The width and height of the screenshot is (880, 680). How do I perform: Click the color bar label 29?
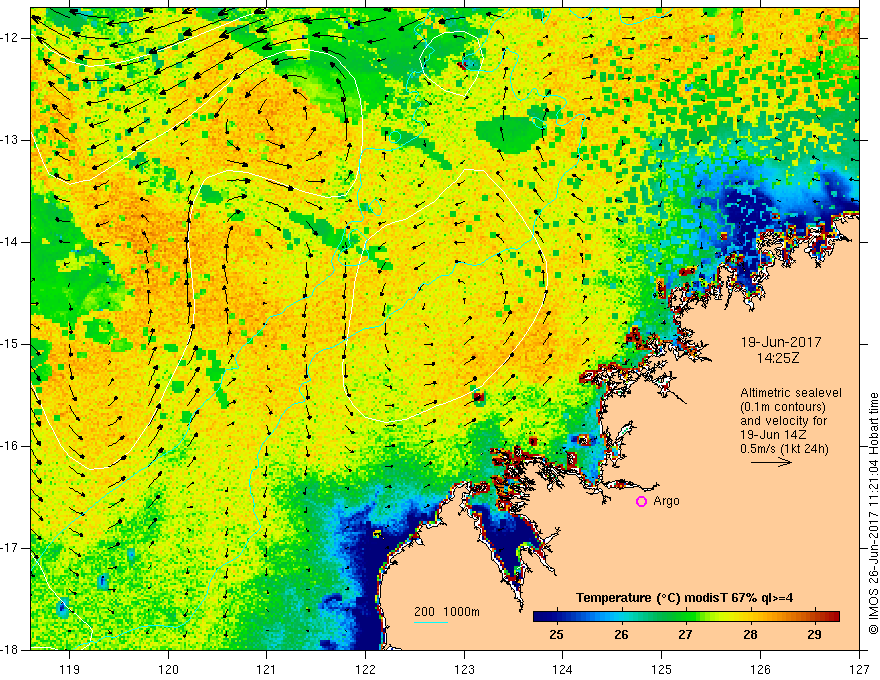pyautogui.click(x=814, y=635)
